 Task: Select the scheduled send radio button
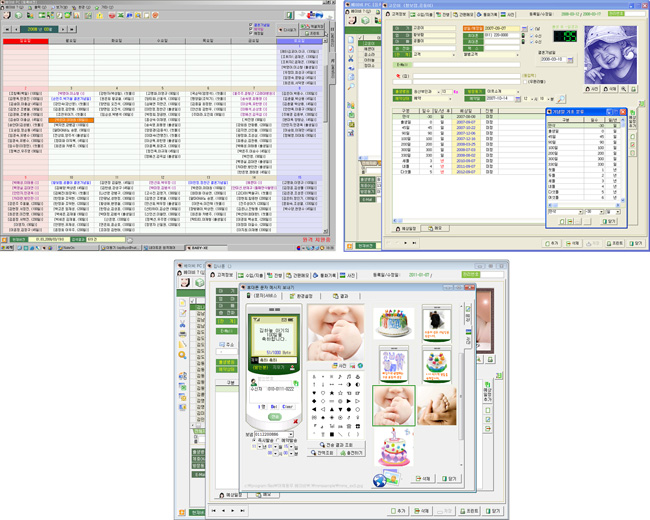click(x=278, y=440)
